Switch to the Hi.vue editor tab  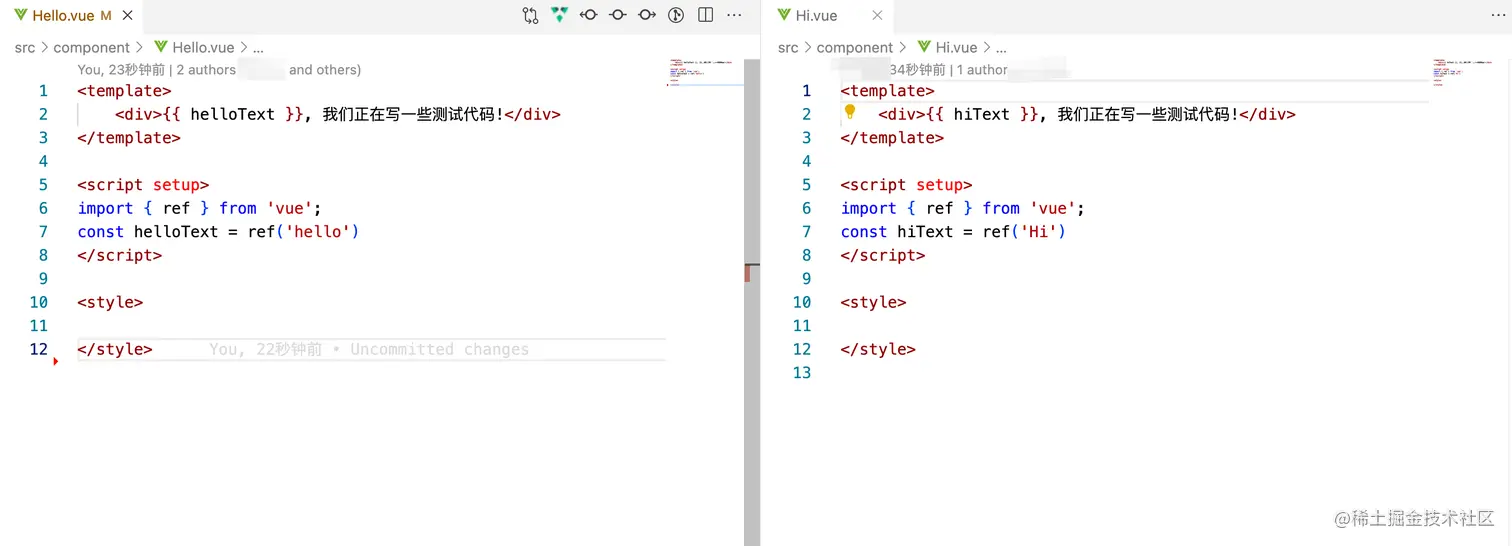pyautogui.click(x=827, y=16)
